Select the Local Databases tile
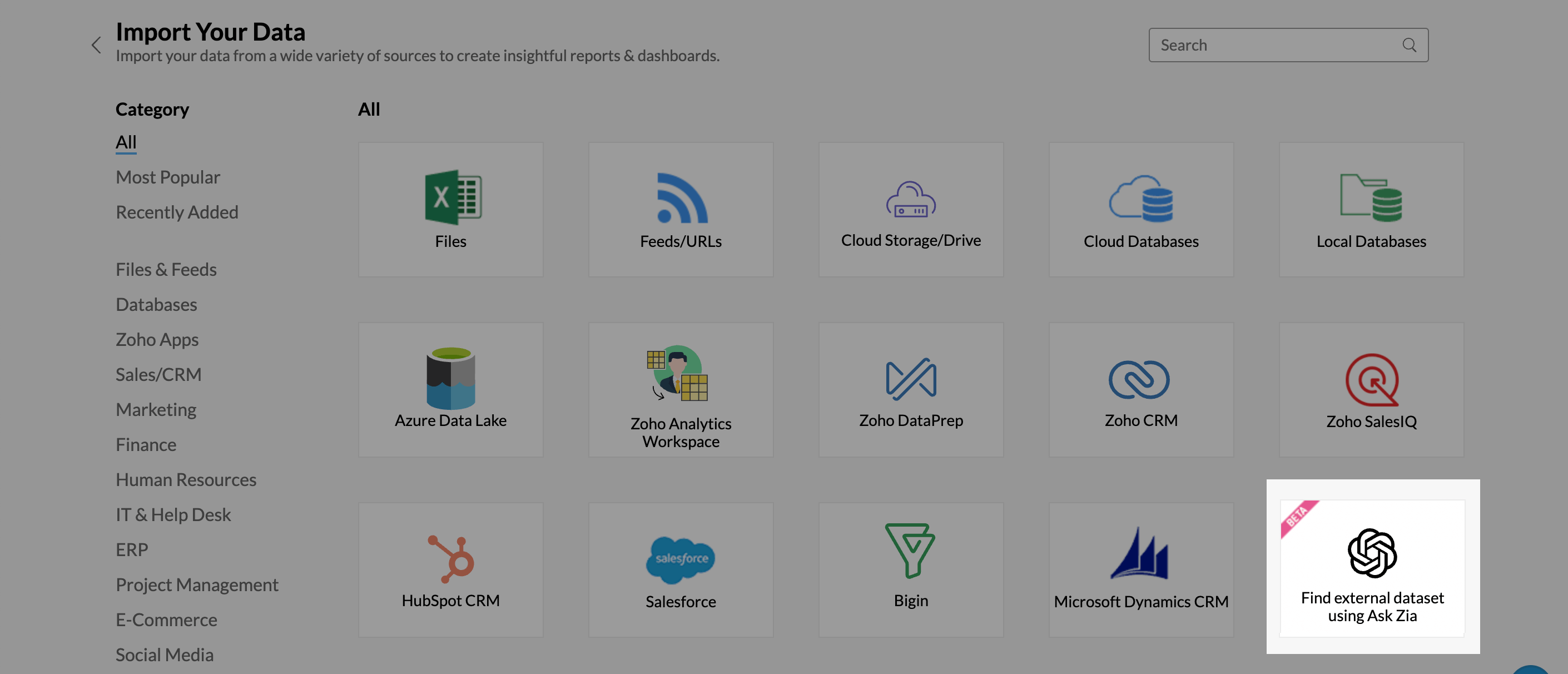Image resolution: width=1568 pixels, height=674 pixels. pyautogui.click(x=1371, y=210)
